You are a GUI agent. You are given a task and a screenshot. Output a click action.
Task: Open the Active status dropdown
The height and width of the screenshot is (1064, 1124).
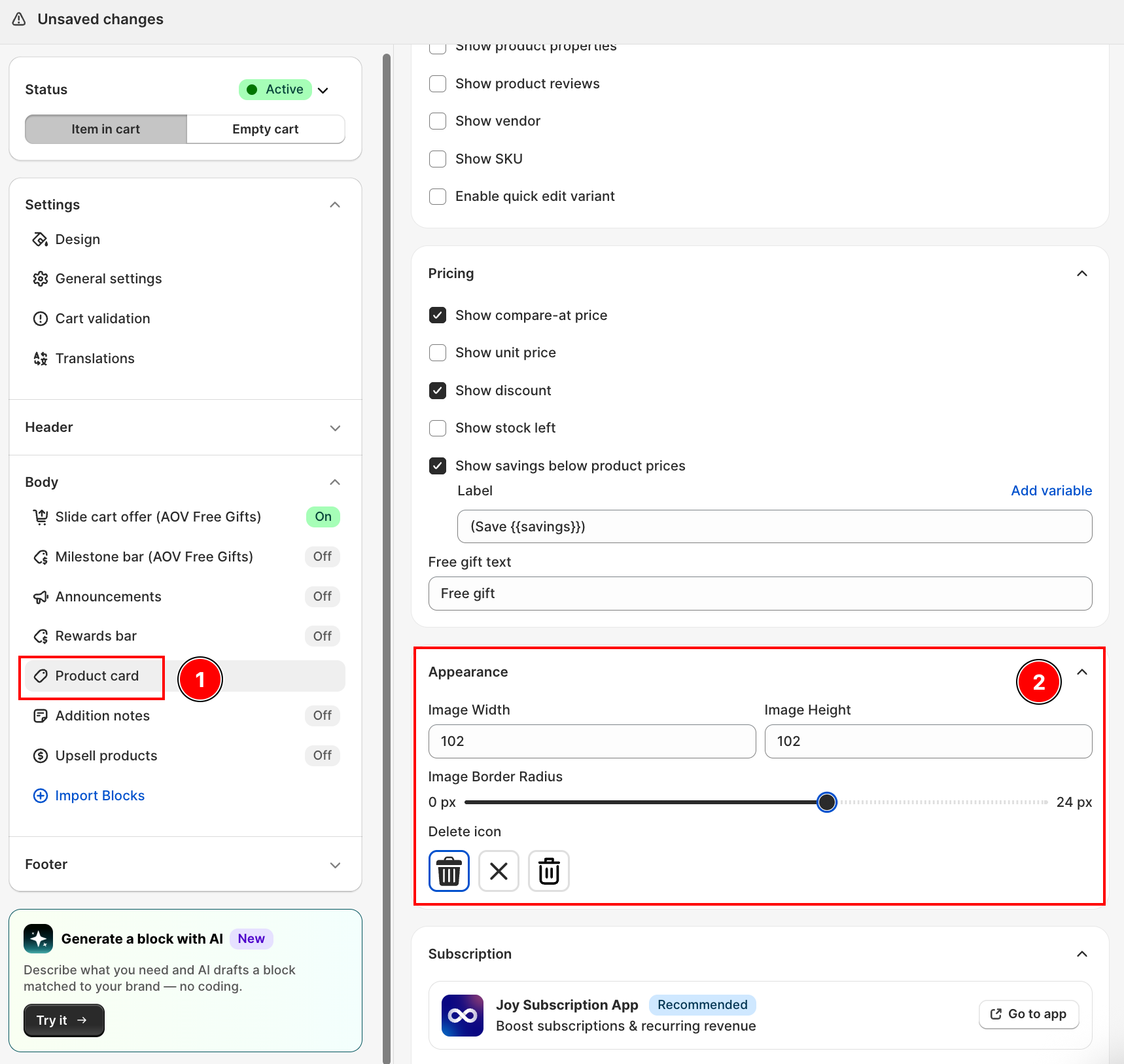coord(284,90)
